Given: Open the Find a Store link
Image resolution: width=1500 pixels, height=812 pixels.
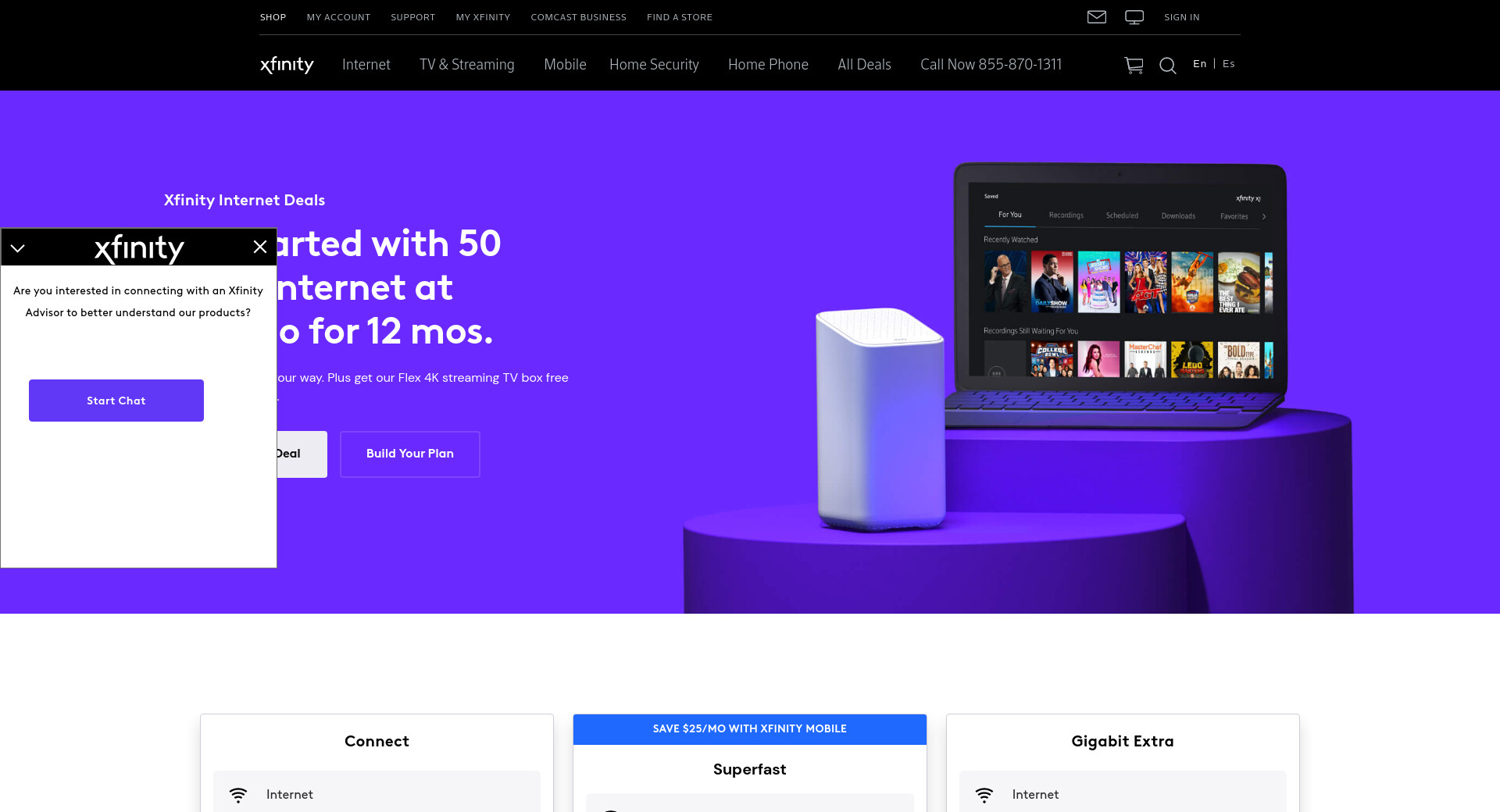Looking at the screenshot, I should [x=680, y=17].
